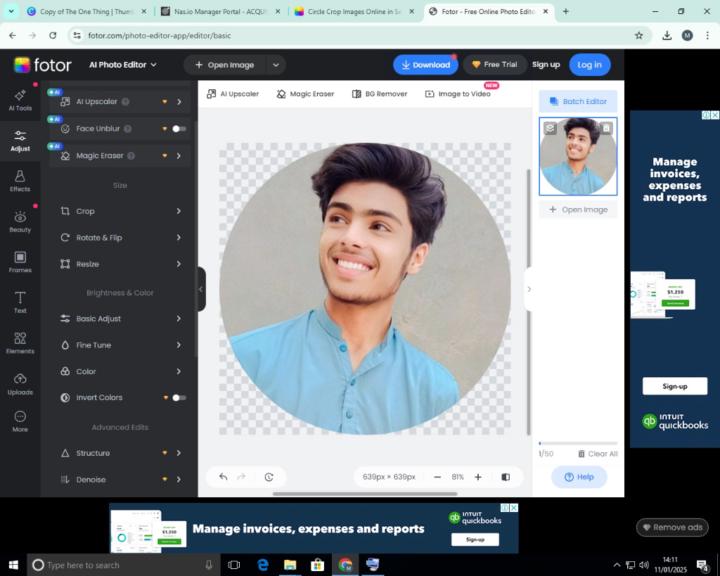Click the Windows Start button
The width and height of the screenshot is (720, 576).
[13, 565]
